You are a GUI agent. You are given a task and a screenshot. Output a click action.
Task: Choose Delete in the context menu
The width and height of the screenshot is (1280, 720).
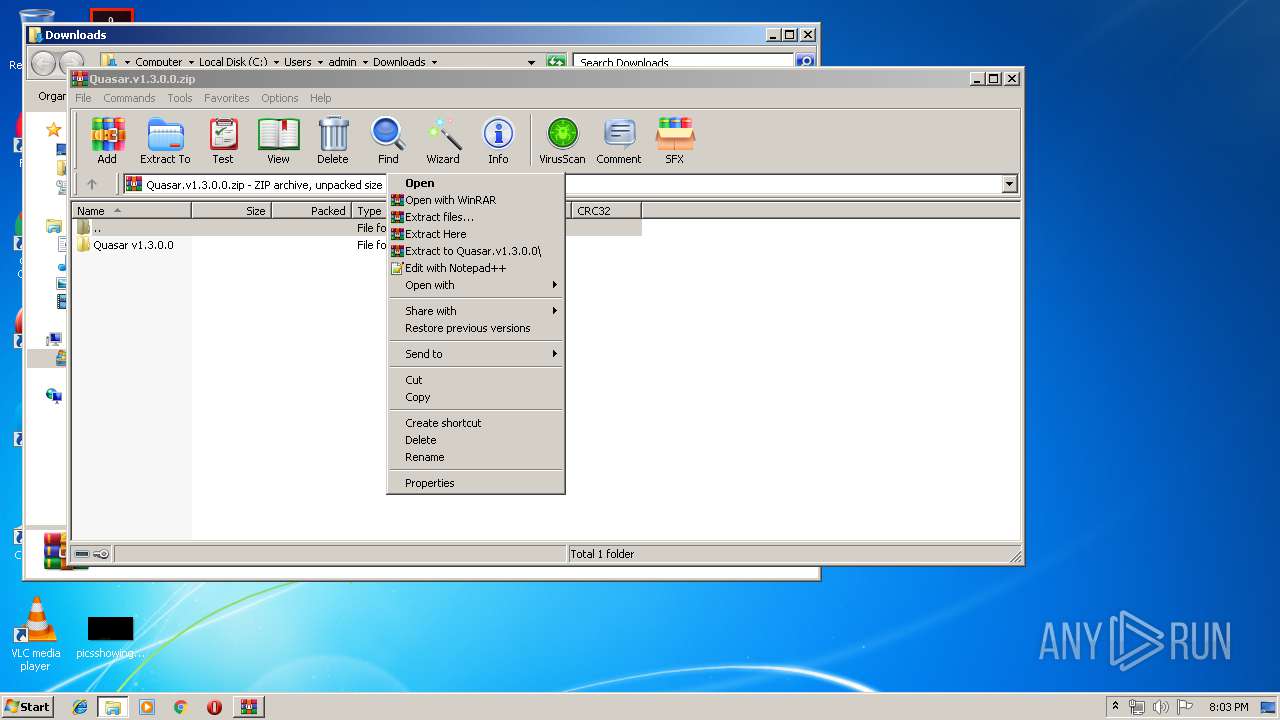(476, 440)
